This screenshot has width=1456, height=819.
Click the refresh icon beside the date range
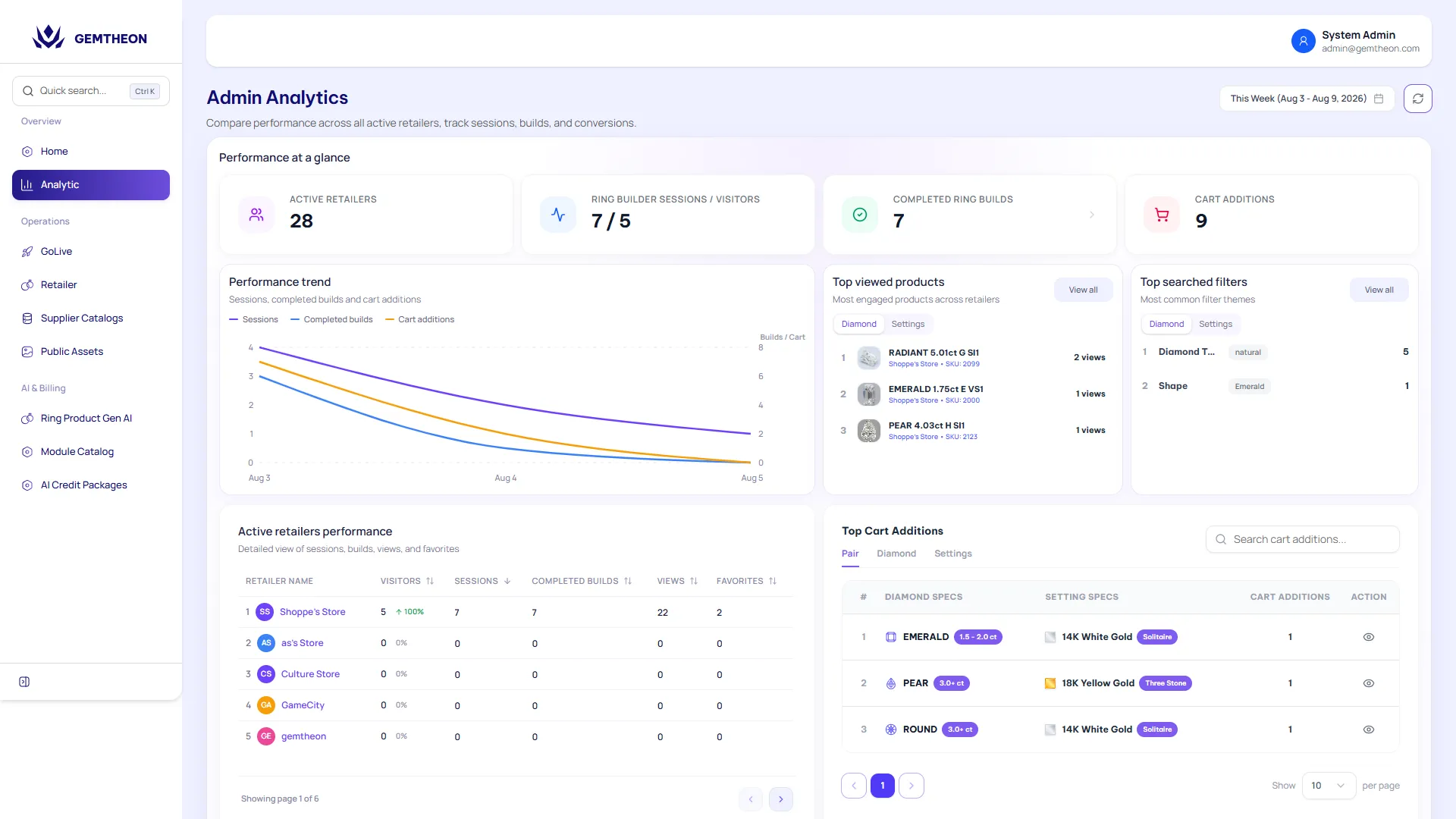click(x=1417, y=99)
